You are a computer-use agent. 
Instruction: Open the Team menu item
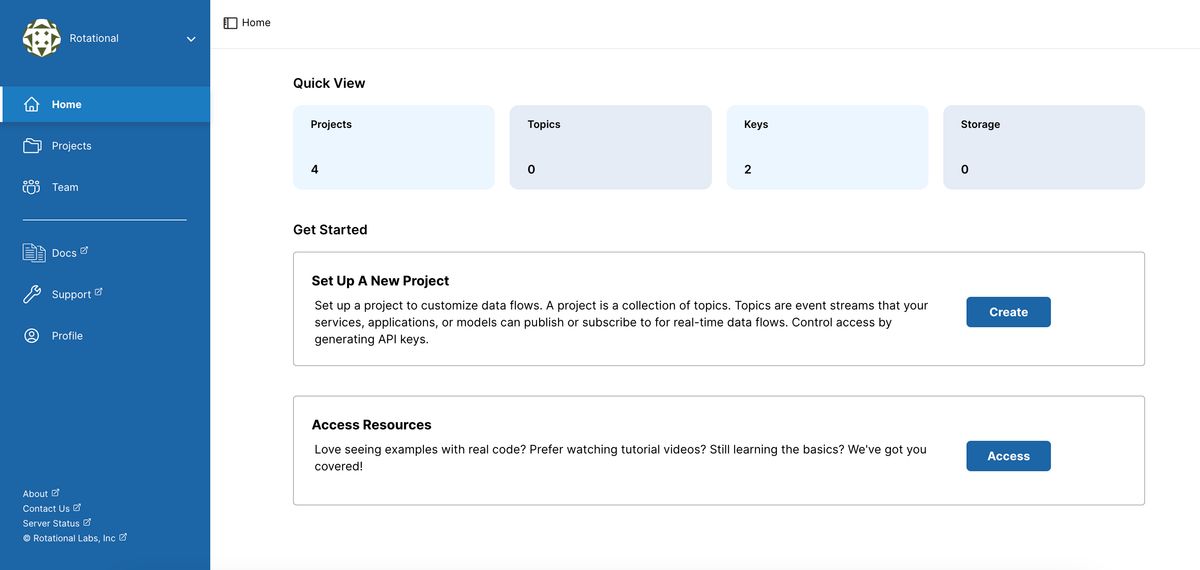click(65, 187)
